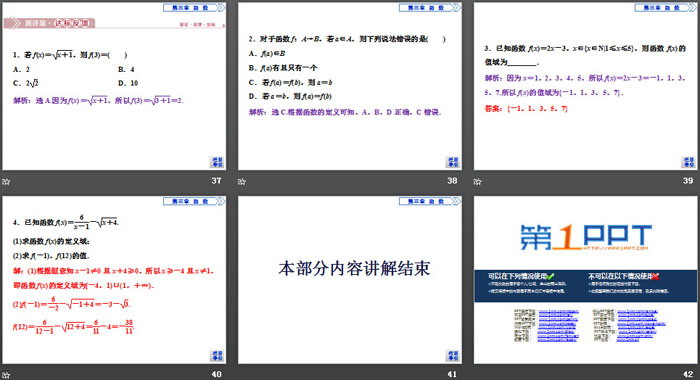Click slide number 41 label

452,374
